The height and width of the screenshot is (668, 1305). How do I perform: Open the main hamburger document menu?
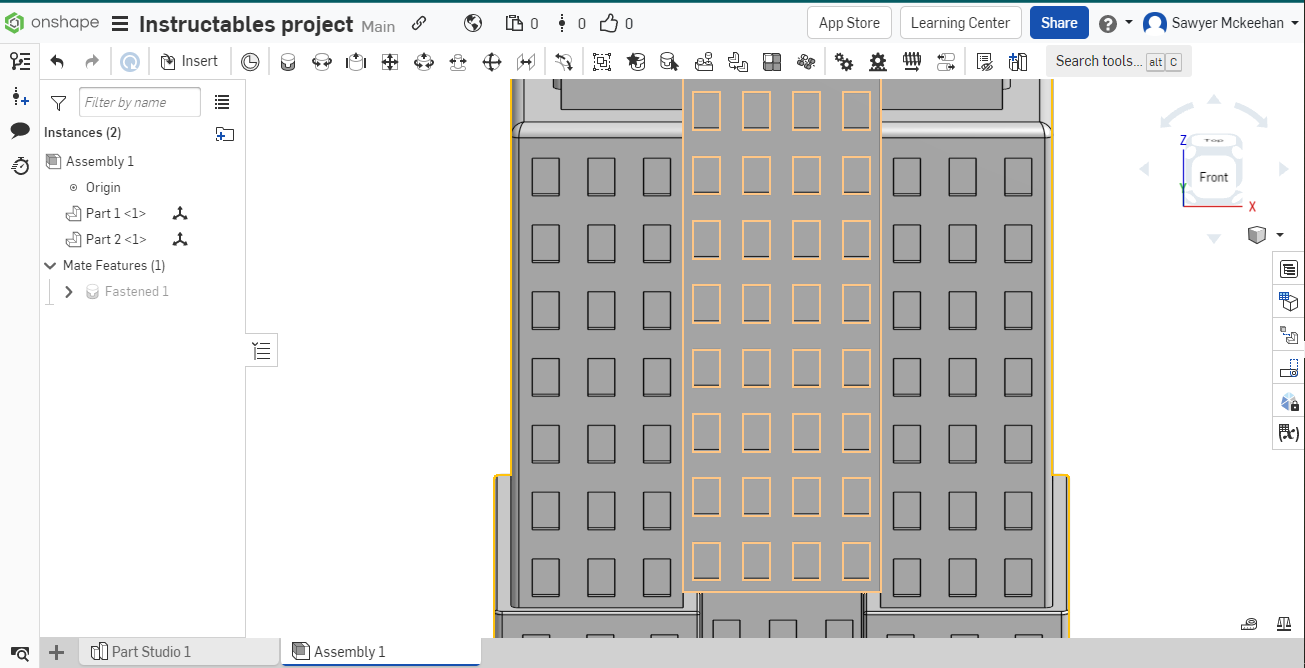119,24
